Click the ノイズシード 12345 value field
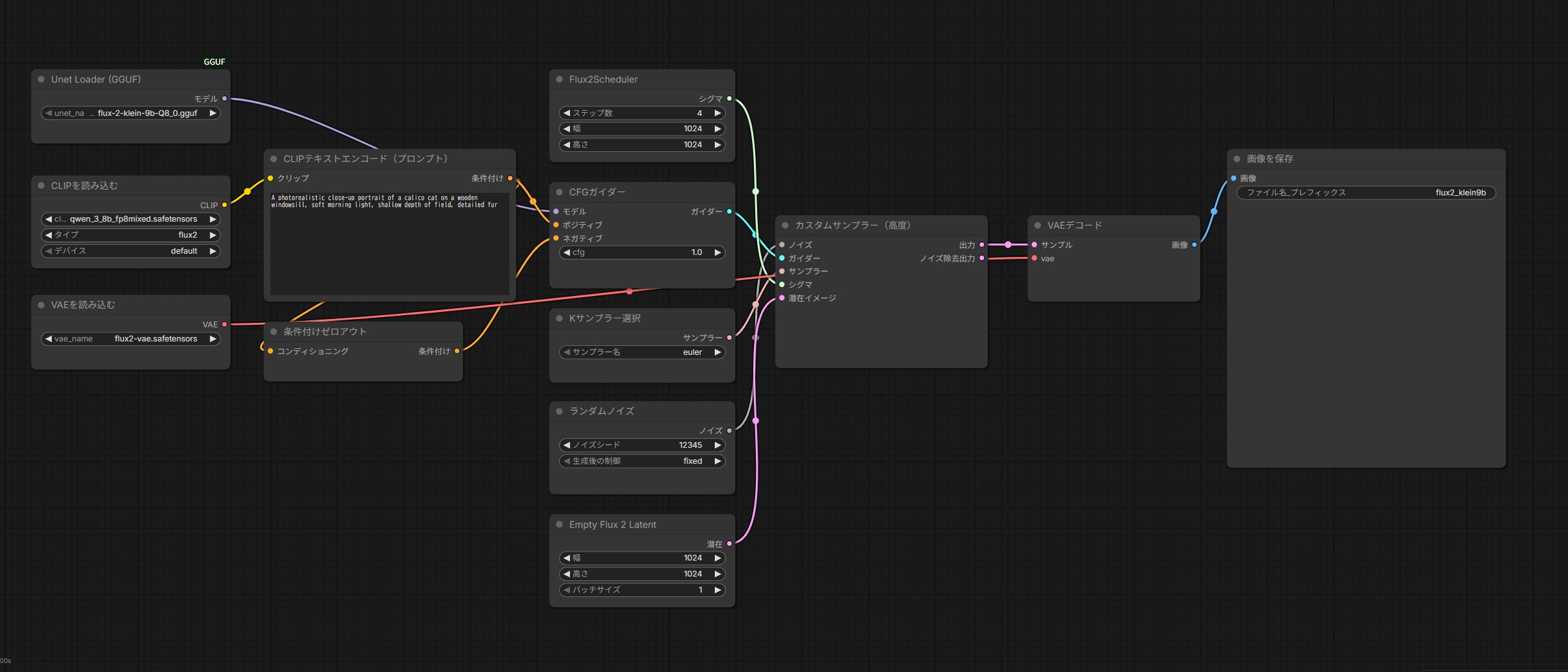The width and height of the screenshot is (1568, 672). pos(642,445)
